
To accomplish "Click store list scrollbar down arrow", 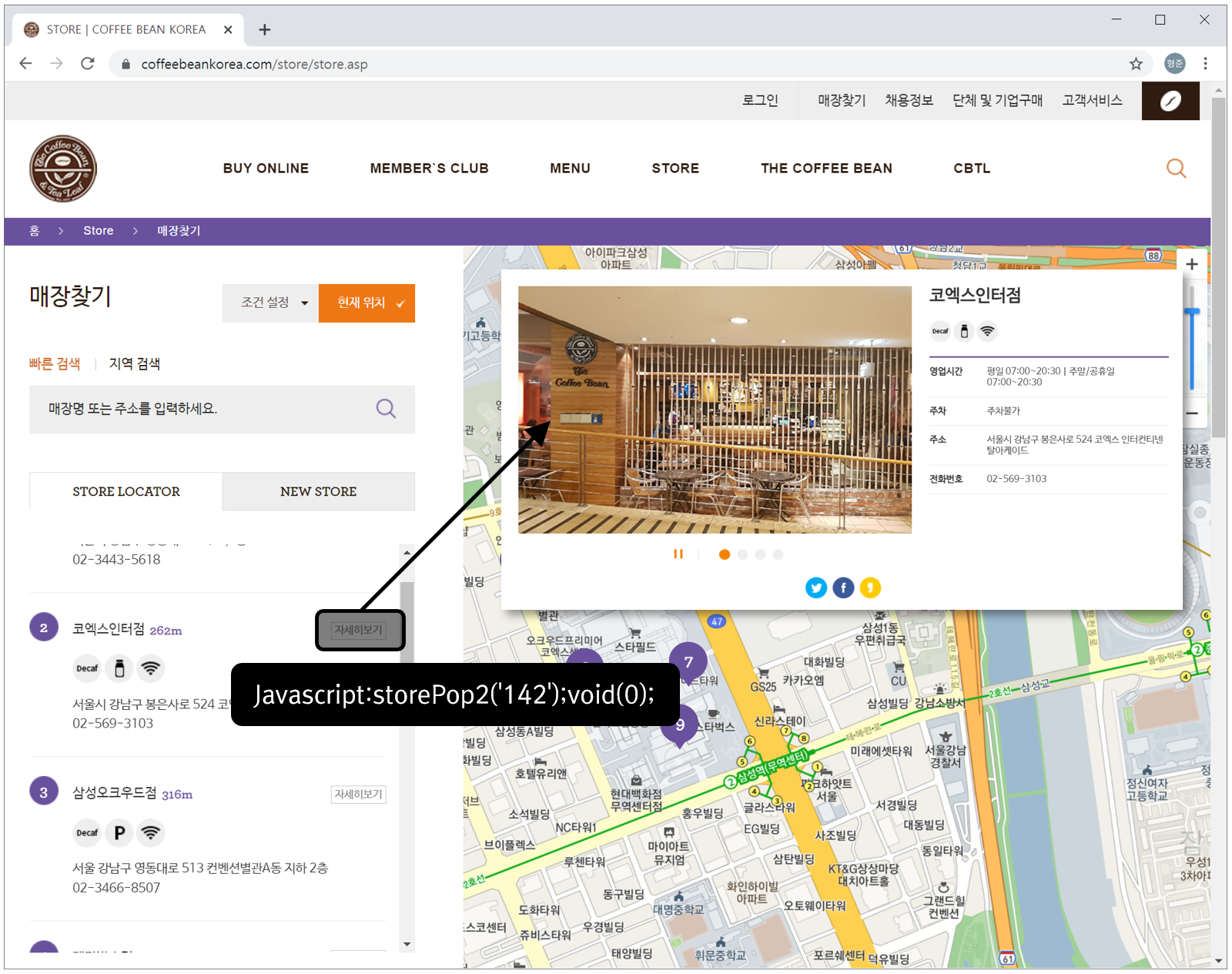I will [x=407, y=944].
